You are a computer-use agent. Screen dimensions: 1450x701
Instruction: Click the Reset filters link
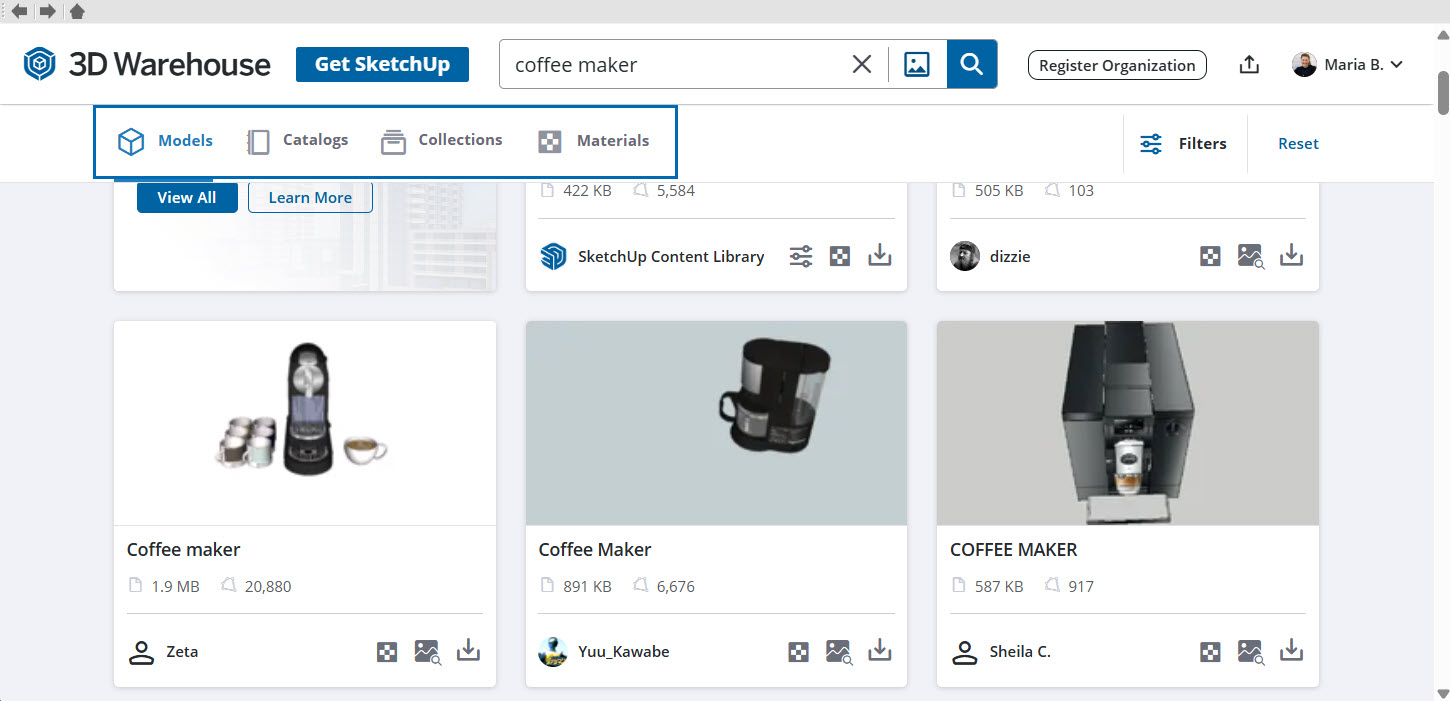click(1298, 144)
